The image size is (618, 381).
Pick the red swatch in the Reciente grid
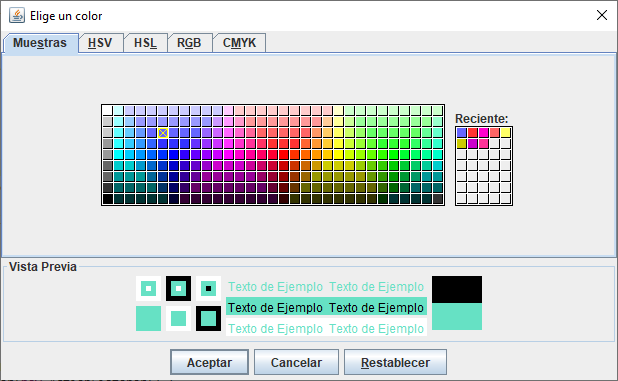tap(473, 133)
